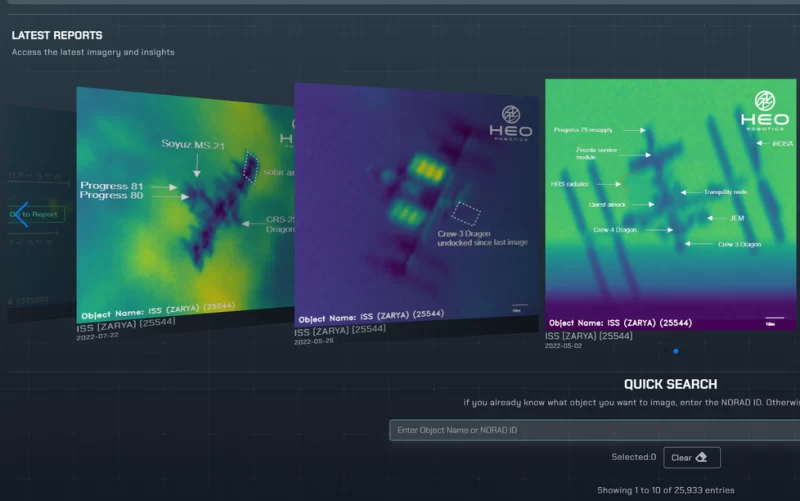
Task: Click the LATEST REPORTS heading
Action: point(57,35)
